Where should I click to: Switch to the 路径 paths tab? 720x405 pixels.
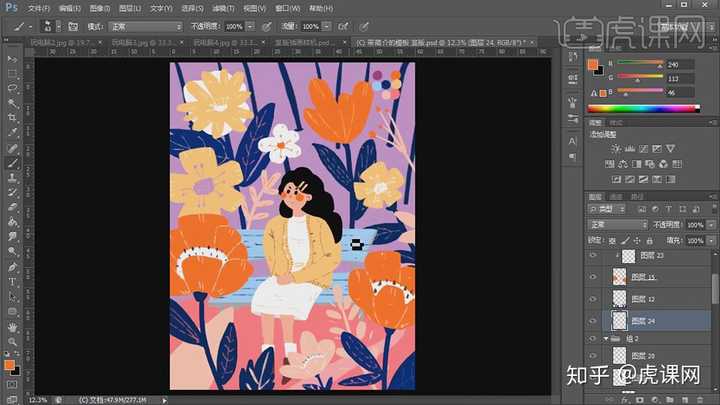pyautogui.click(x=637, y=197)
